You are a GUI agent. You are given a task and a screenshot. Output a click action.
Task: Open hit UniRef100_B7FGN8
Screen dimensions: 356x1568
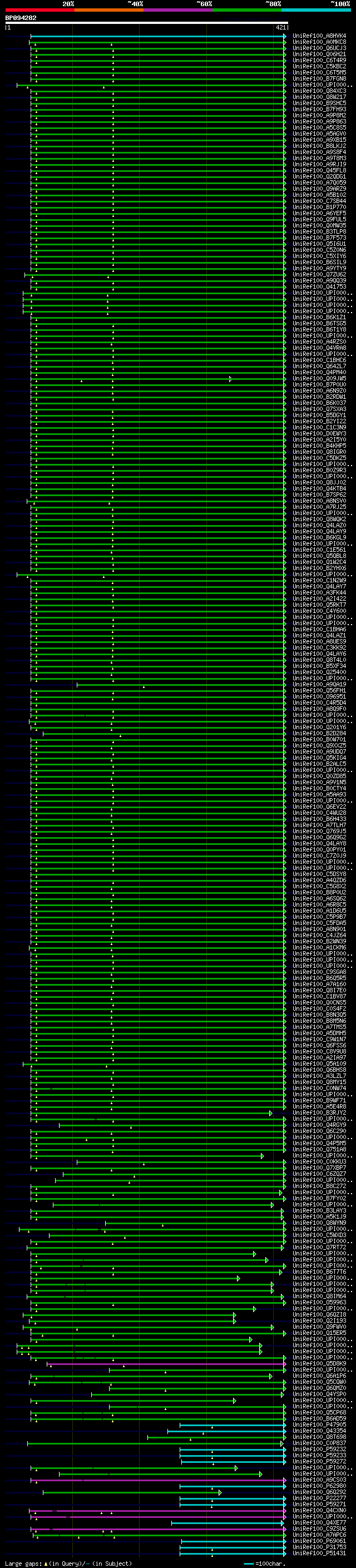319,78
